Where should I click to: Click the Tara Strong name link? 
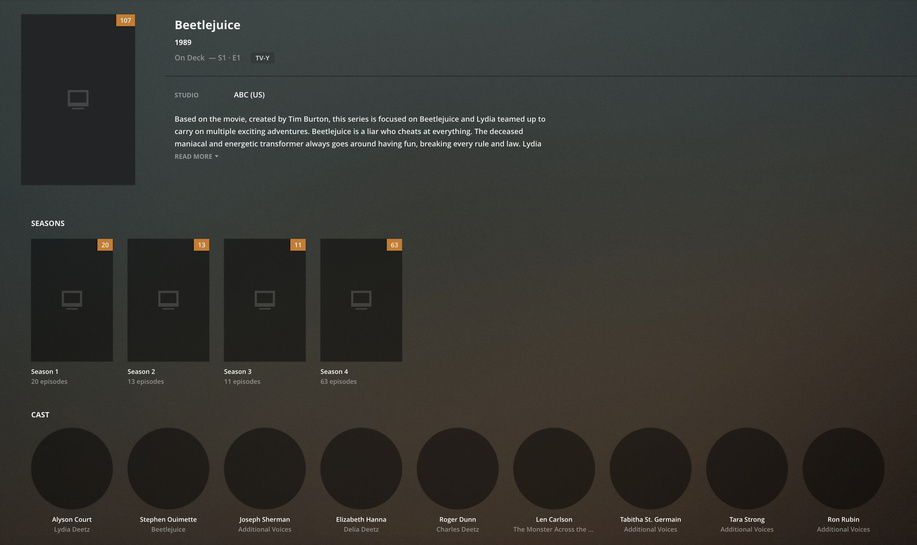[747, 519]
